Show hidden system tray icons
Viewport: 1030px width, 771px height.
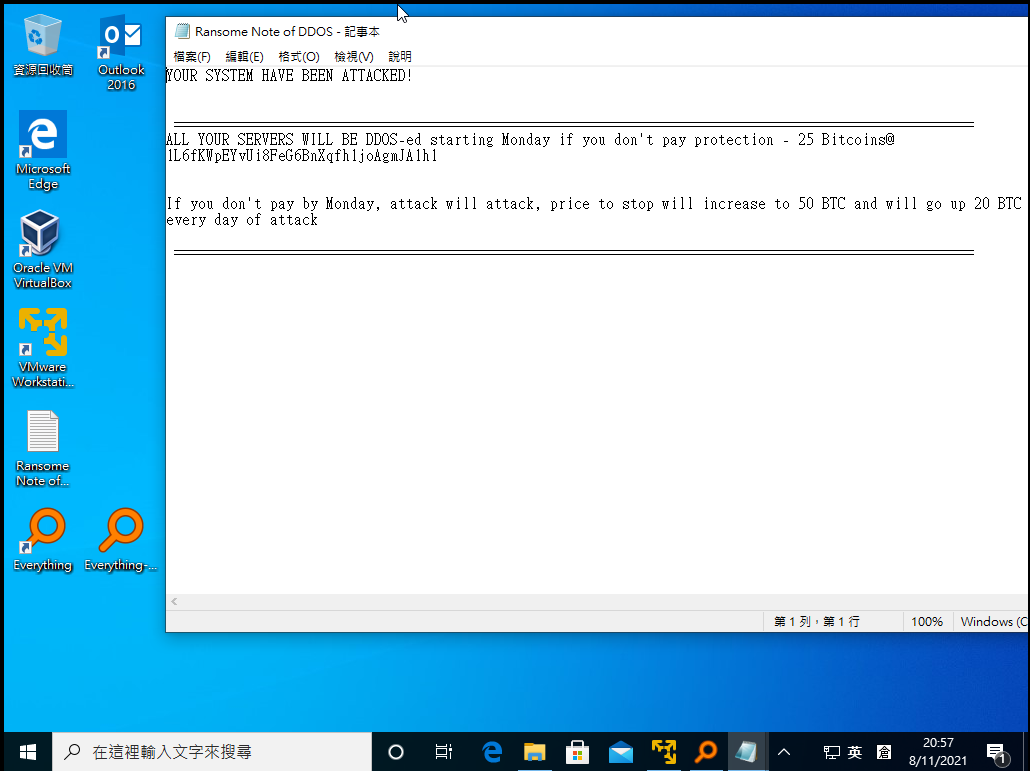[x=784, y=752]
